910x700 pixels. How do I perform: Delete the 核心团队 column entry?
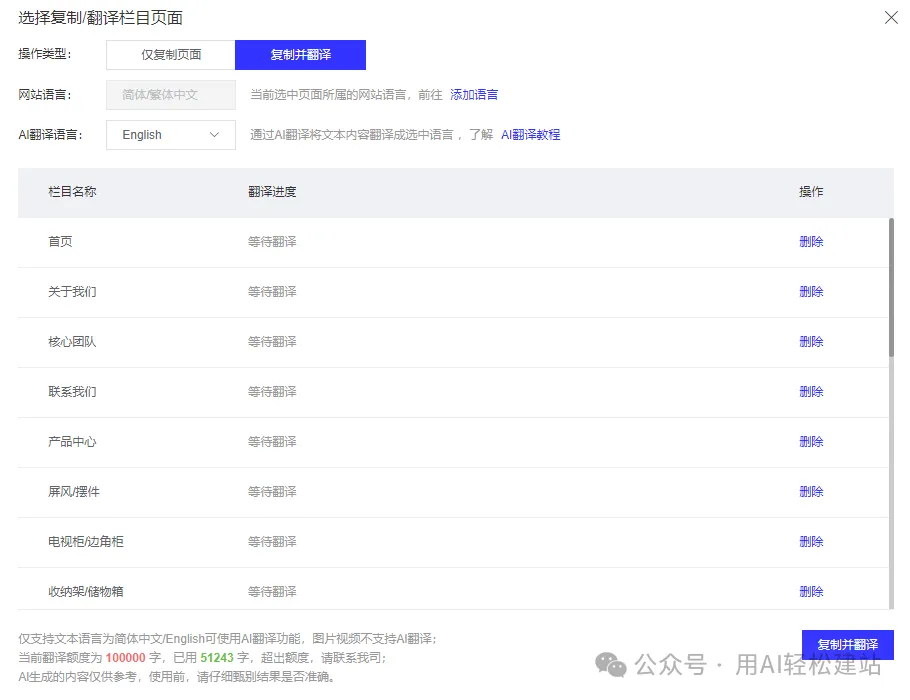tap(811, 341)
